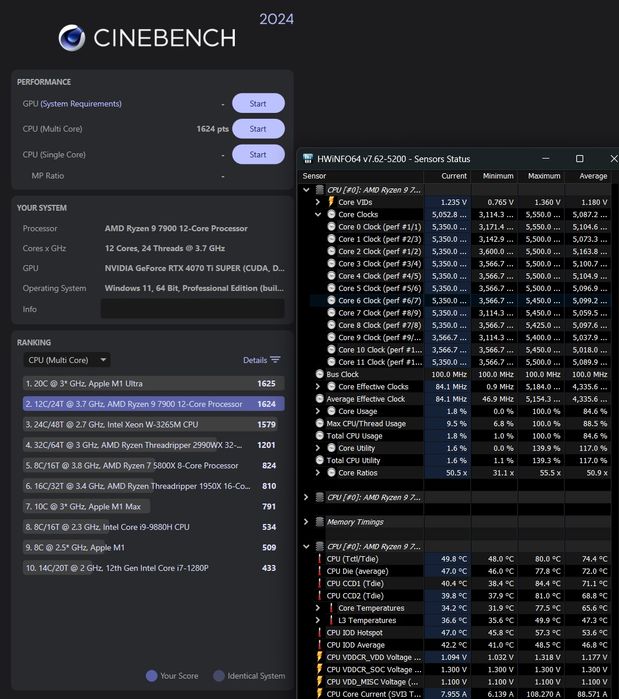Image resolution: width=619 pixels, height=699 pixels.
Task: Start the CPU Single Core test
Action: [258, 155]
